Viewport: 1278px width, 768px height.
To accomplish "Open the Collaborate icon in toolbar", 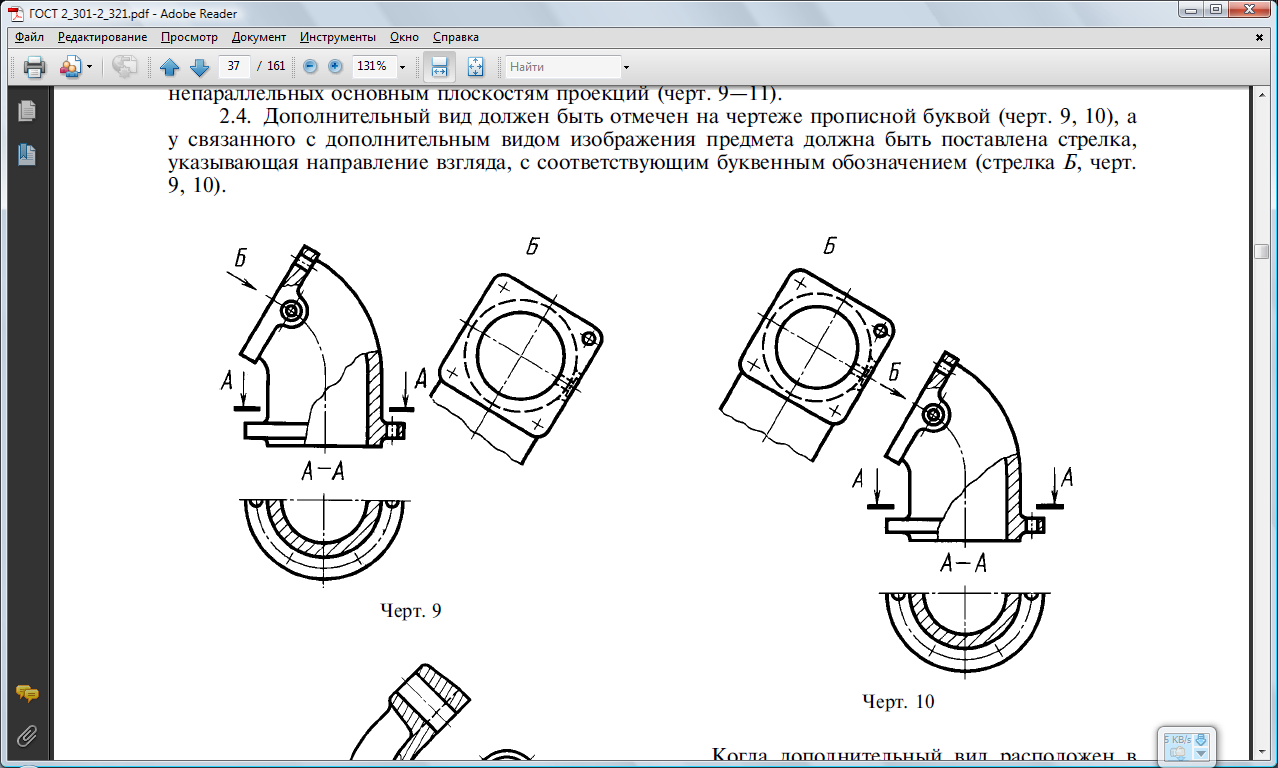I will 70,67.
